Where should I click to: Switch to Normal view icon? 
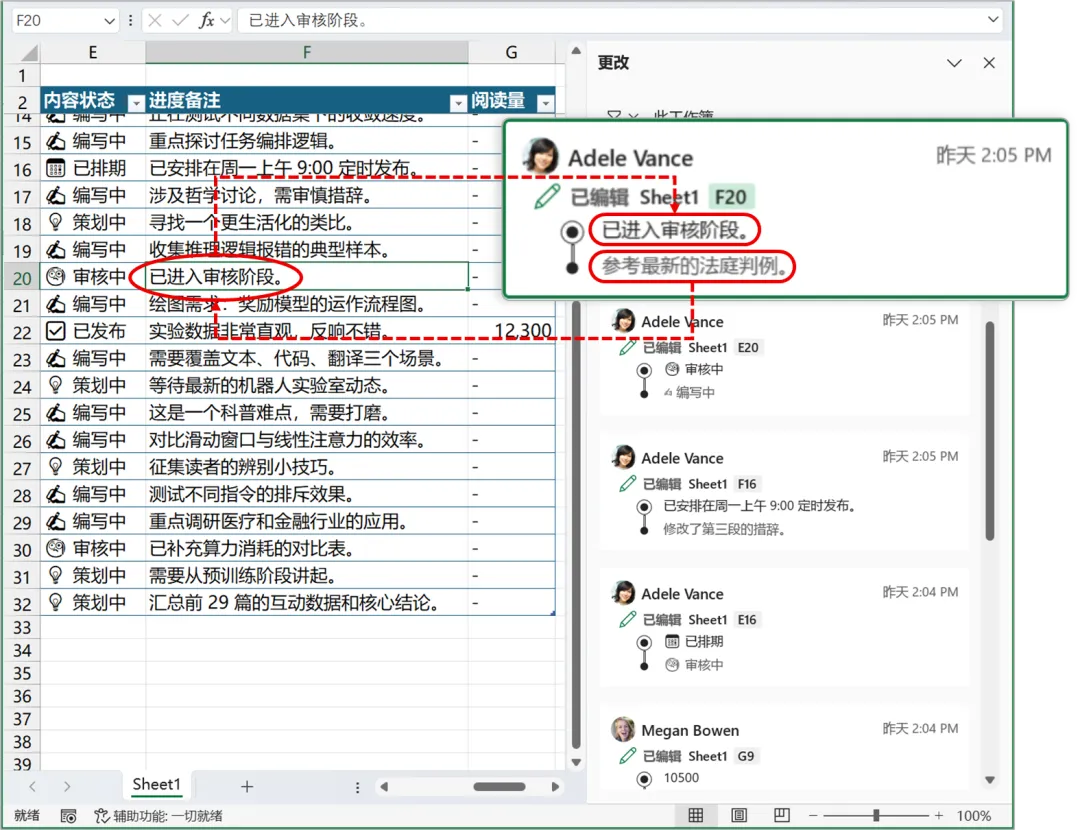click(696, 816)
